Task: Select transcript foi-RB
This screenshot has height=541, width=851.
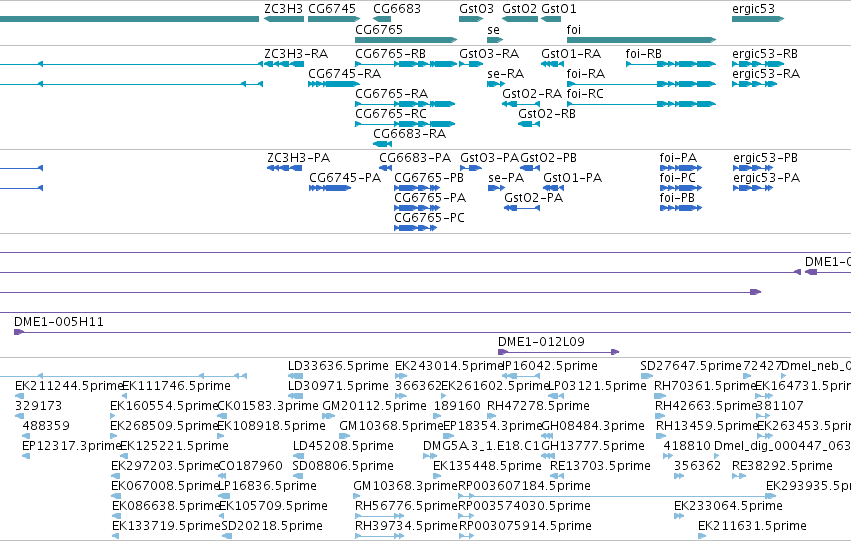Action: click(x=644, y=54)
